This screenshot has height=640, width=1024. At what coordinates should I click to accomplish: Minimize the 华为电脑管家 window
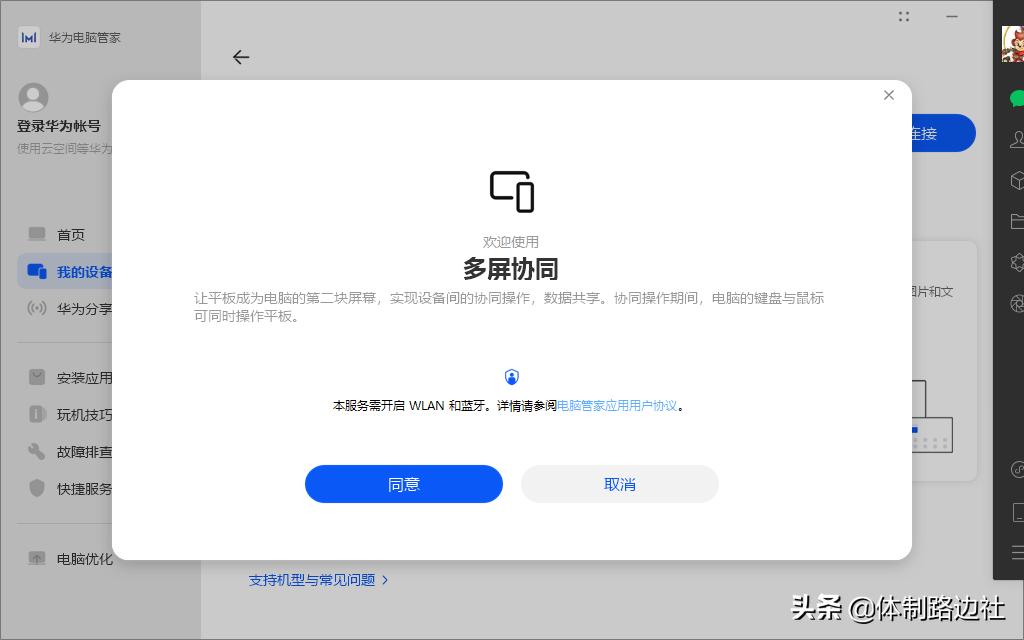tap(952, 16)
